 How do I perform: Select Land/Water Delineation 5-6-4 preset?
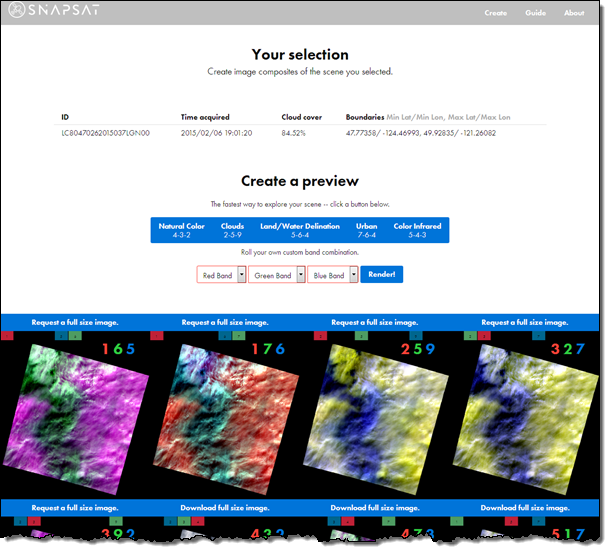299,230
